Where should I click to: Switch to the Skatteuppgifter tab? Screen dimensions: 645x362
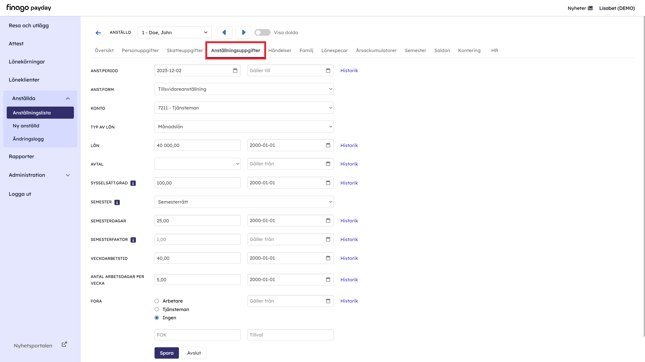pos(185,51)
